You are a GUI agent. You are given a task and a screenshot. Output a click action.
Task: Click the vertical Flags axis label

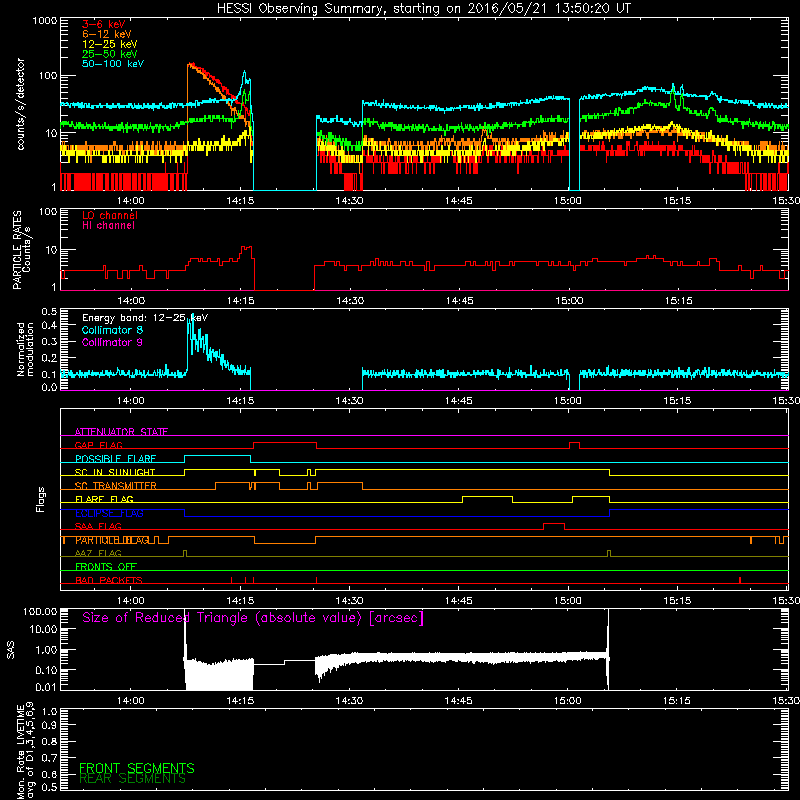coord(41,499)
